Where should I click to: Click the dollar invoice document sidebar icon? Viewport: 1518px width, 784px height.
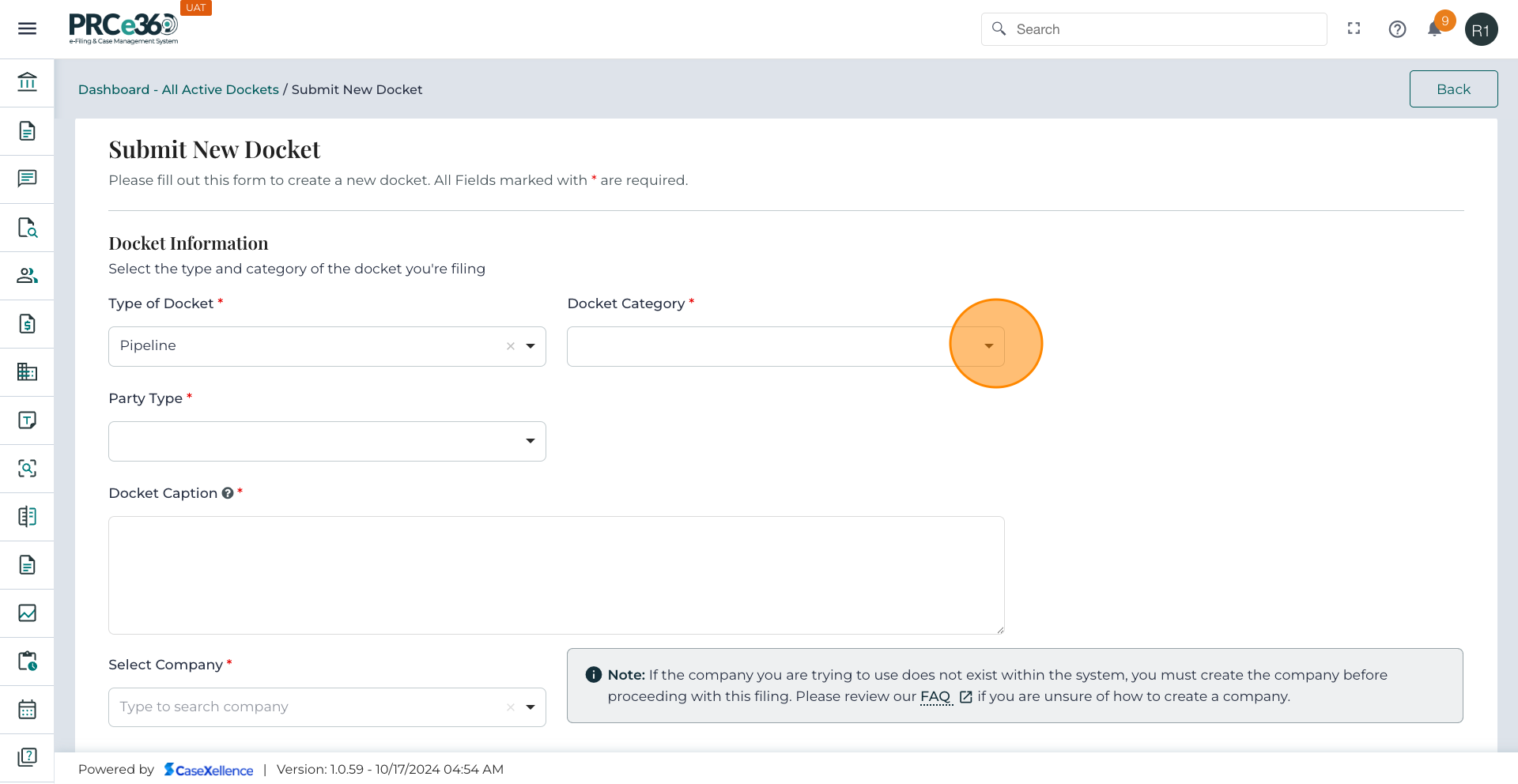click(x=27, y=324)
